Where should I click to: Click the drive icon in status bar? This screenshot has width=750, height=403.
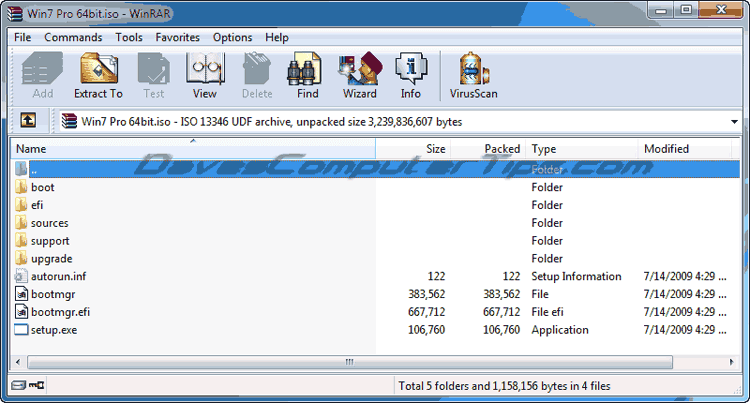tap(18, 385)
